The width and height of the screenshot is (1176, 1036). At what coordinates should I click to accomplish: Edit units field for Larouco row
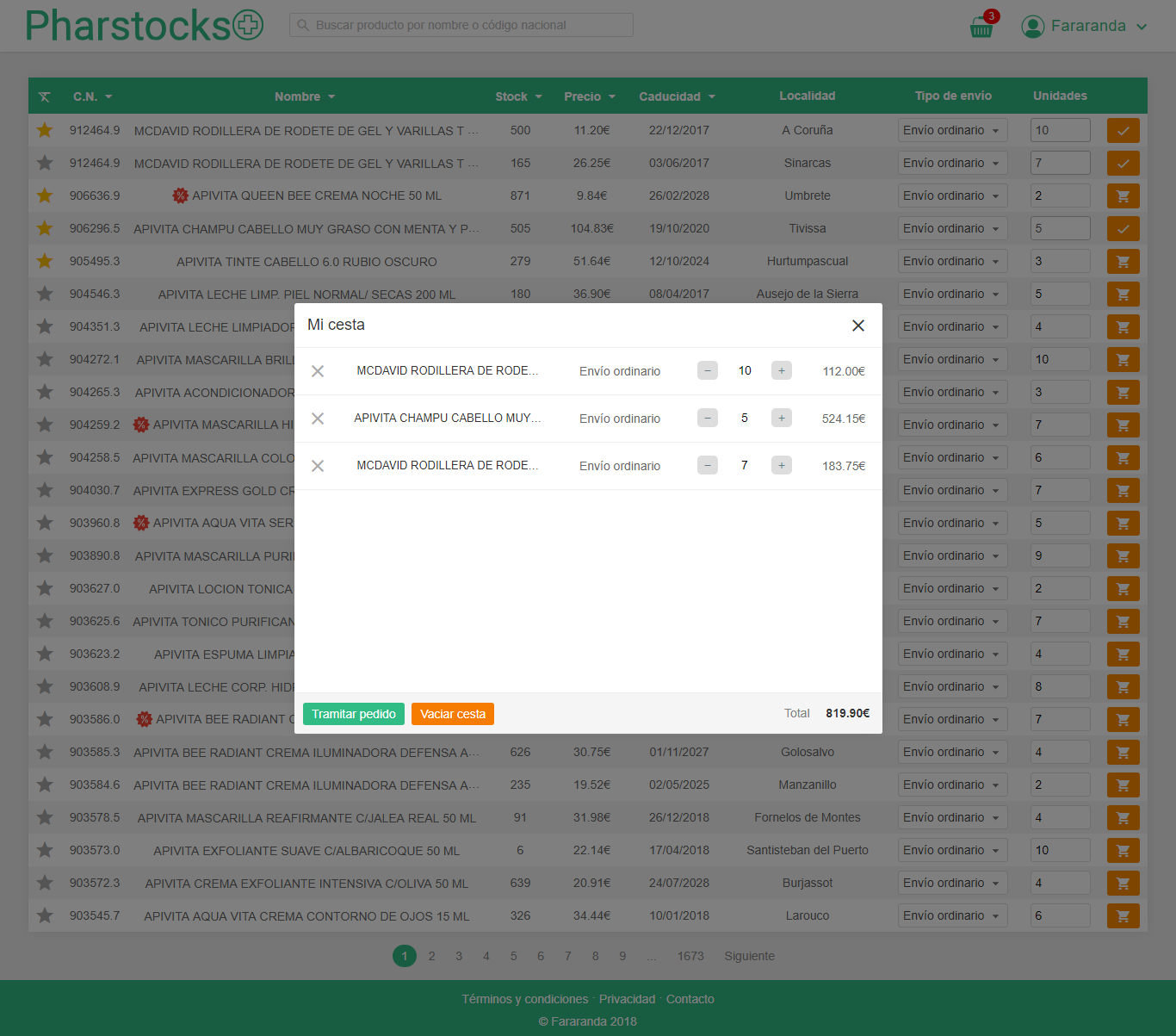[x=1061, y=915]
